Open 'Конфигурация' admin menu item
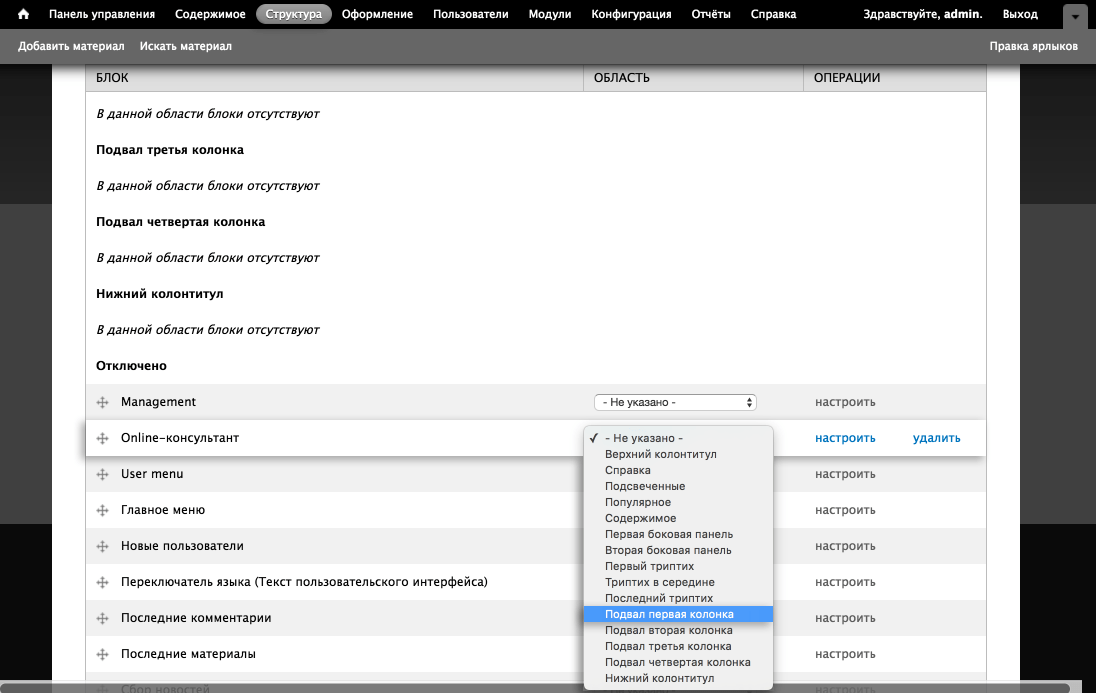This screenshot has width=1096, height=693. pyautogui.click(x=631, y=14)
